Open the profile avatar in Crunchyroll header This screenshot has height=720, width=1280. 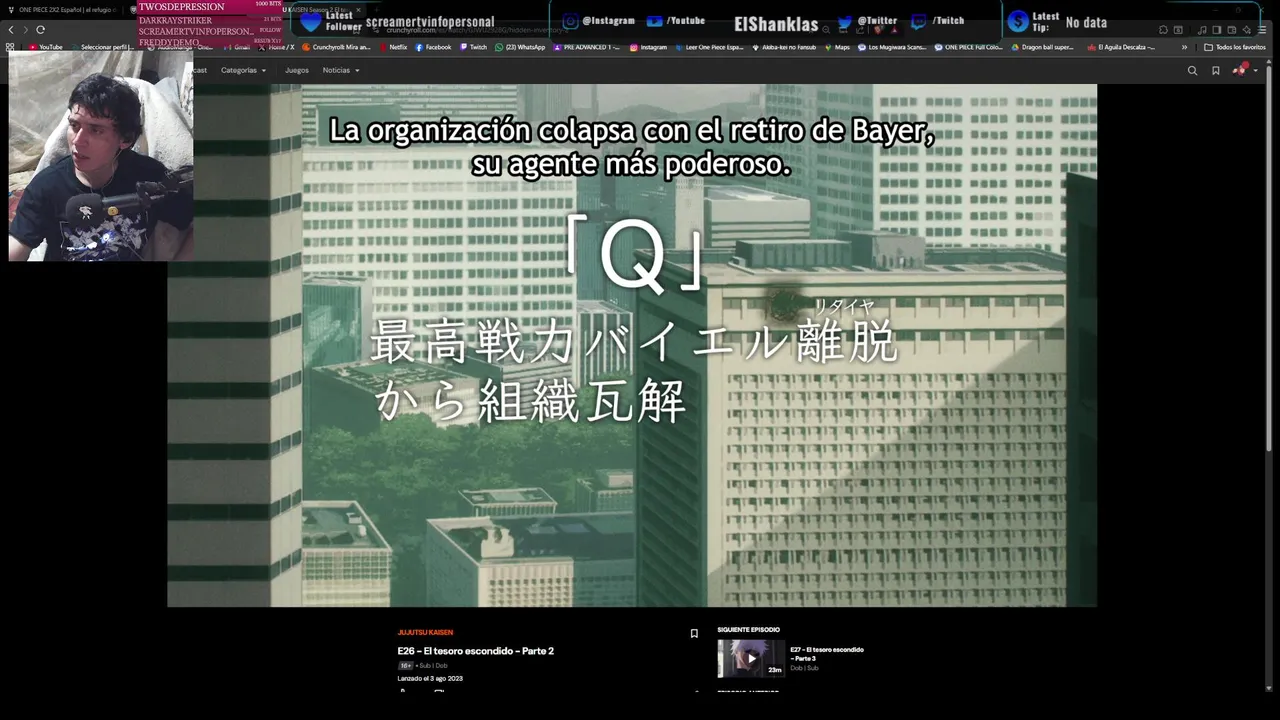click(x=1240, y=69)
